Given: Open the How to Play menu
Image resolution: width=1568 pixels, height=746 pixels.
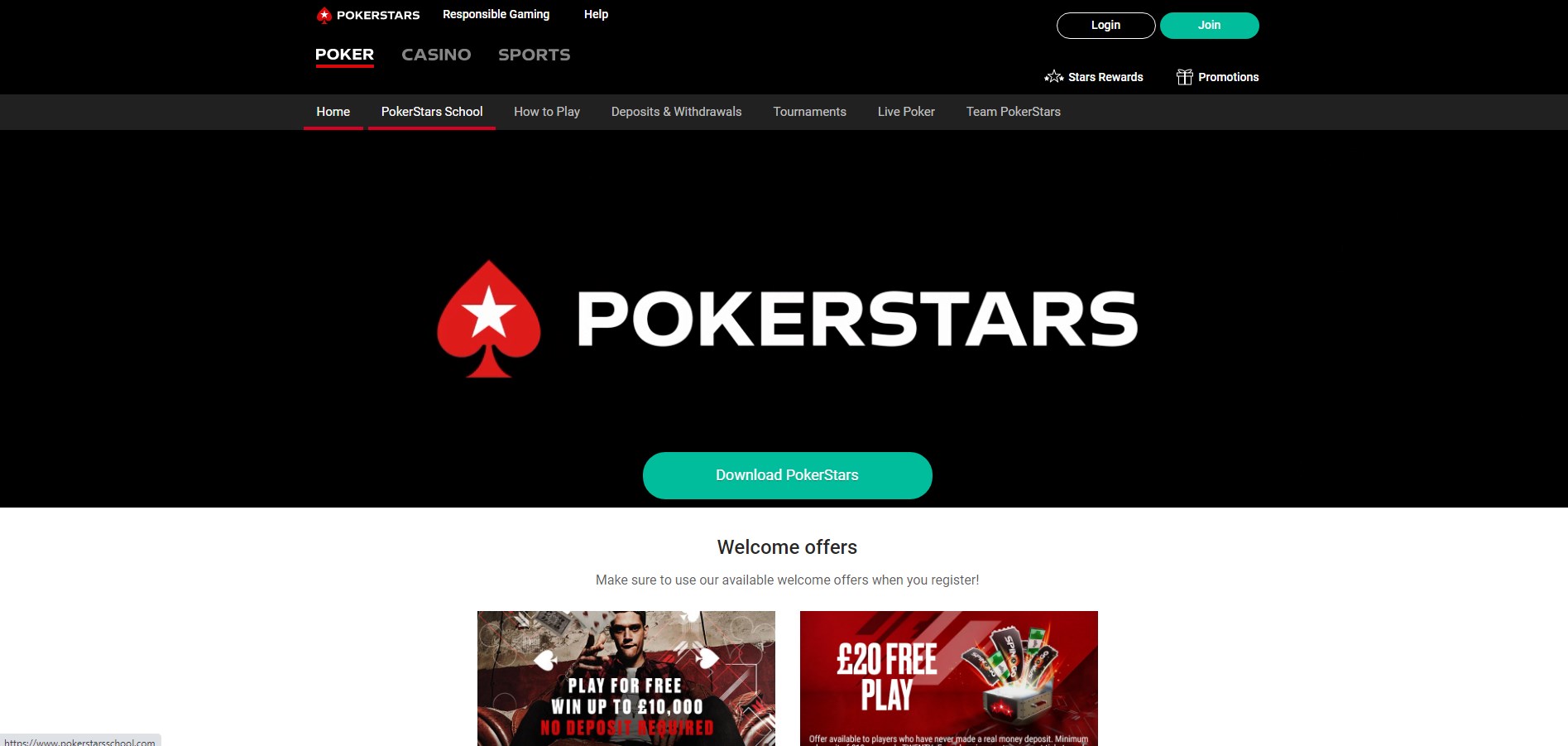Looking at the screenshot, I should pyautogui.click(x=547, y=112).
